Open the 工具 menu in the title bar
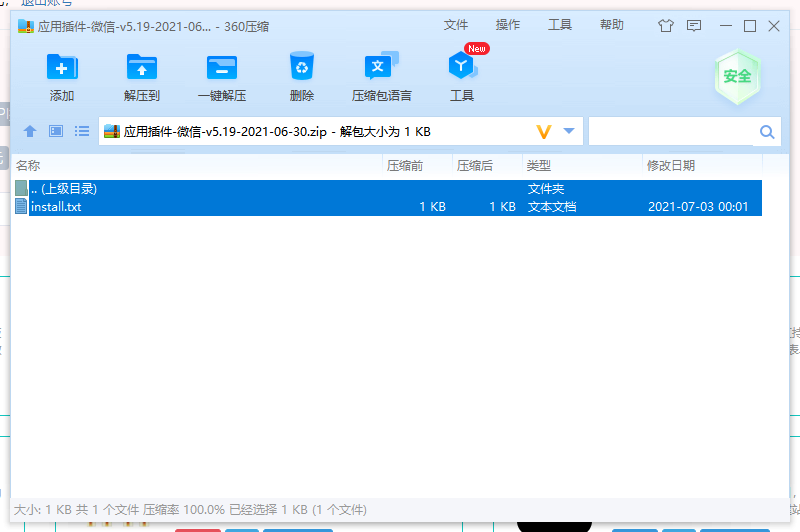This screenshot has height=532, width=800. point(560,25)
